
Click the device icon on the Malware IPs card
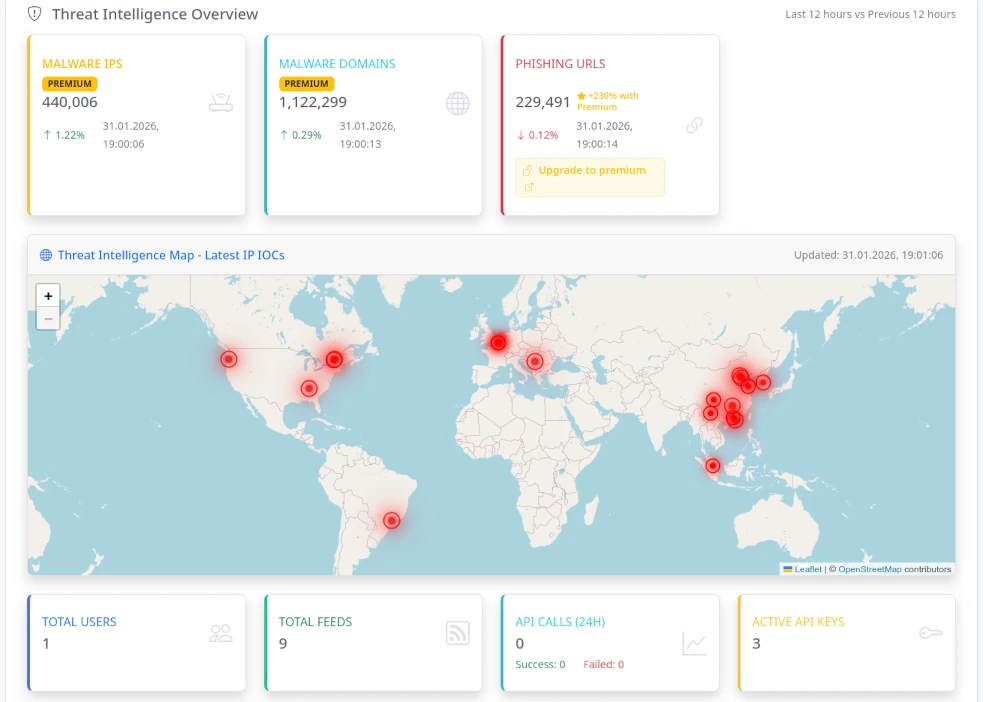coord(221,101)
